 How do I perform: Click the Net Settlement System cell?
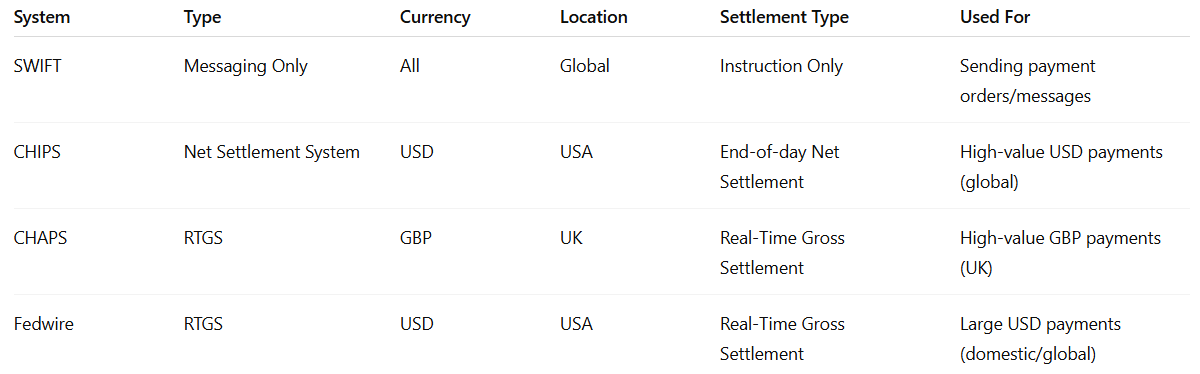[272, 152]
